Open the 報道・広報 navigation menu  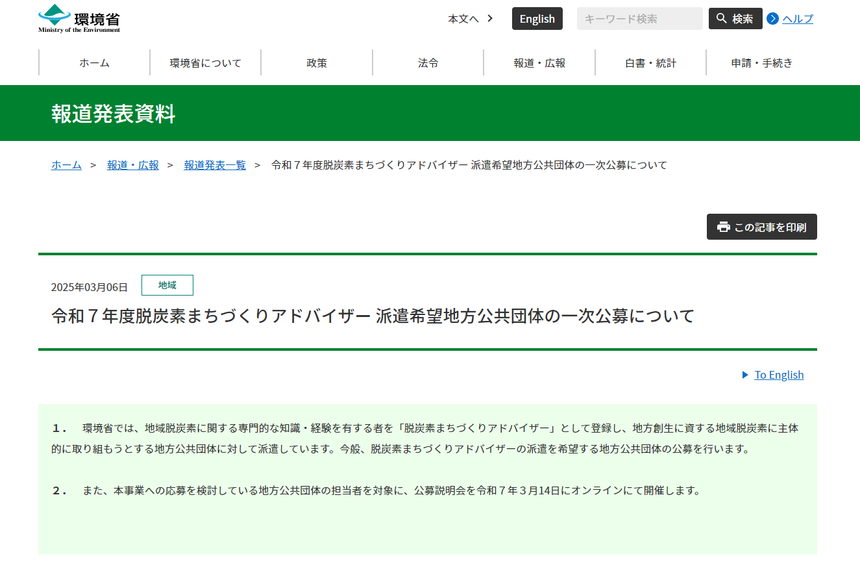[539, 63]
